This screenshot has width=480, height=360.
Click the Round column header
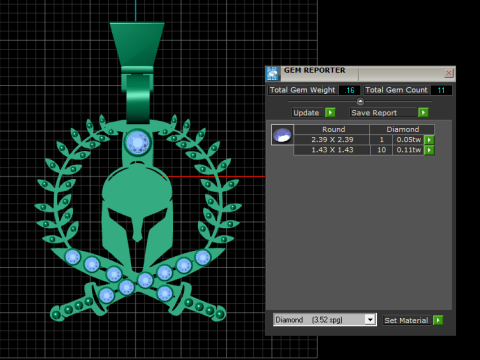click(332, 129)
